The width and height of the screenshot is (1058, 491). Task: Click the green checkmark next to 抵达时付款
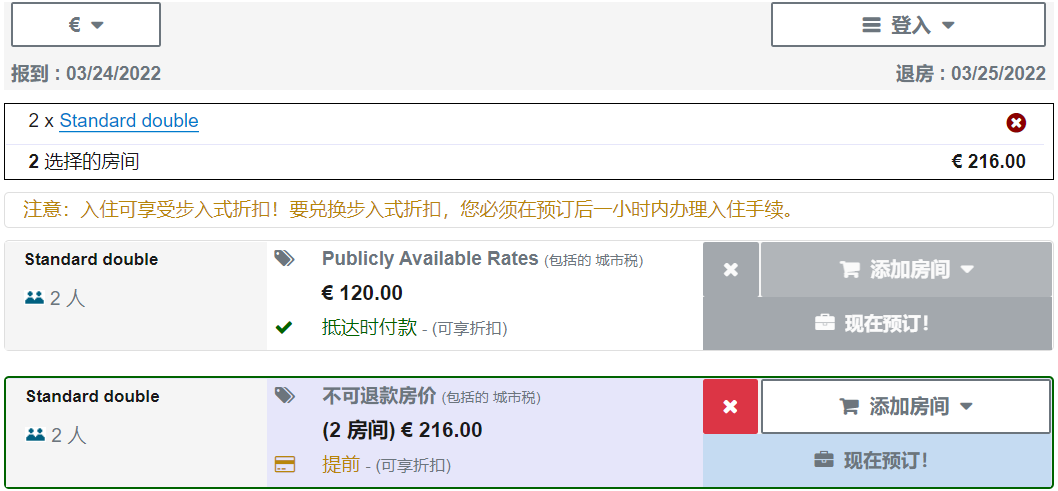pyautogui.click(x=285, y=327)
